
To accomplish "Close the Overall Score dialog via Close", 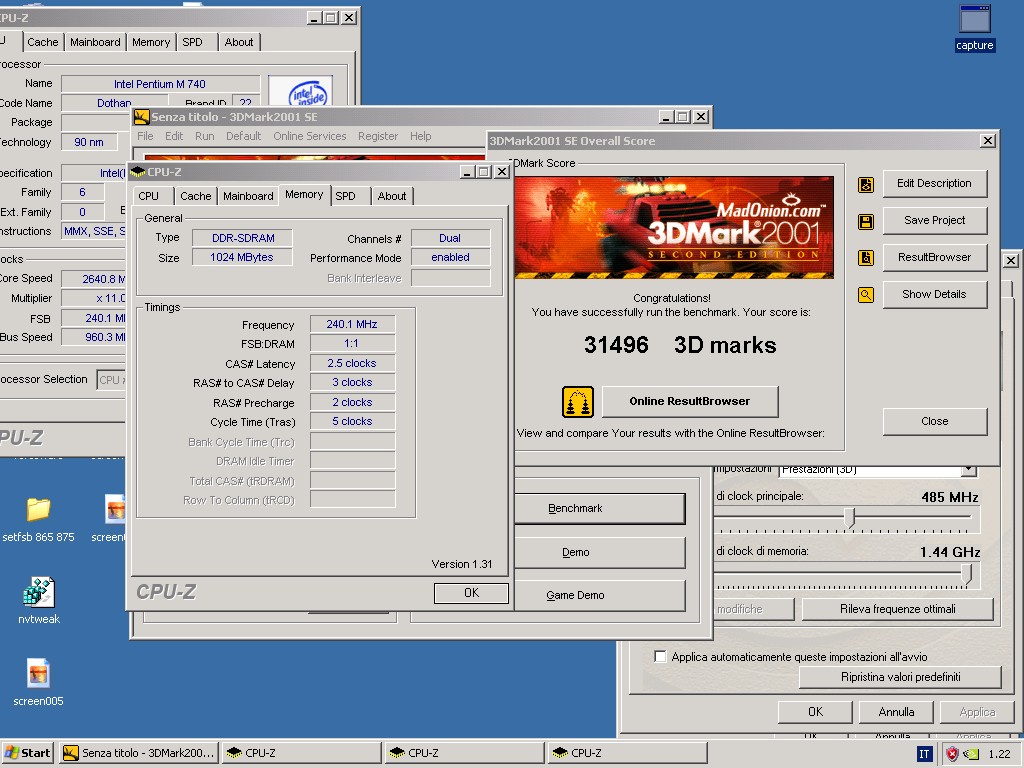I will [x=935, y=421].
